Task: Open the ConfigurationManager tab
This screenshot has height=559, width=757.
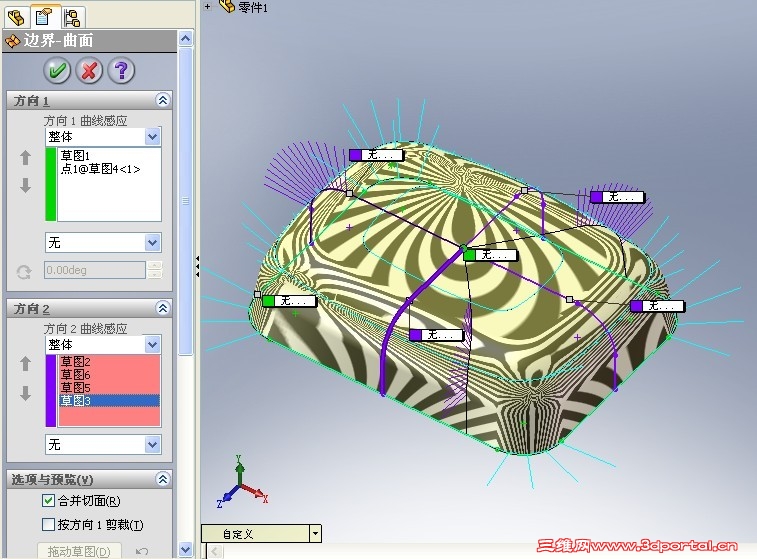Action: point(72,18)
